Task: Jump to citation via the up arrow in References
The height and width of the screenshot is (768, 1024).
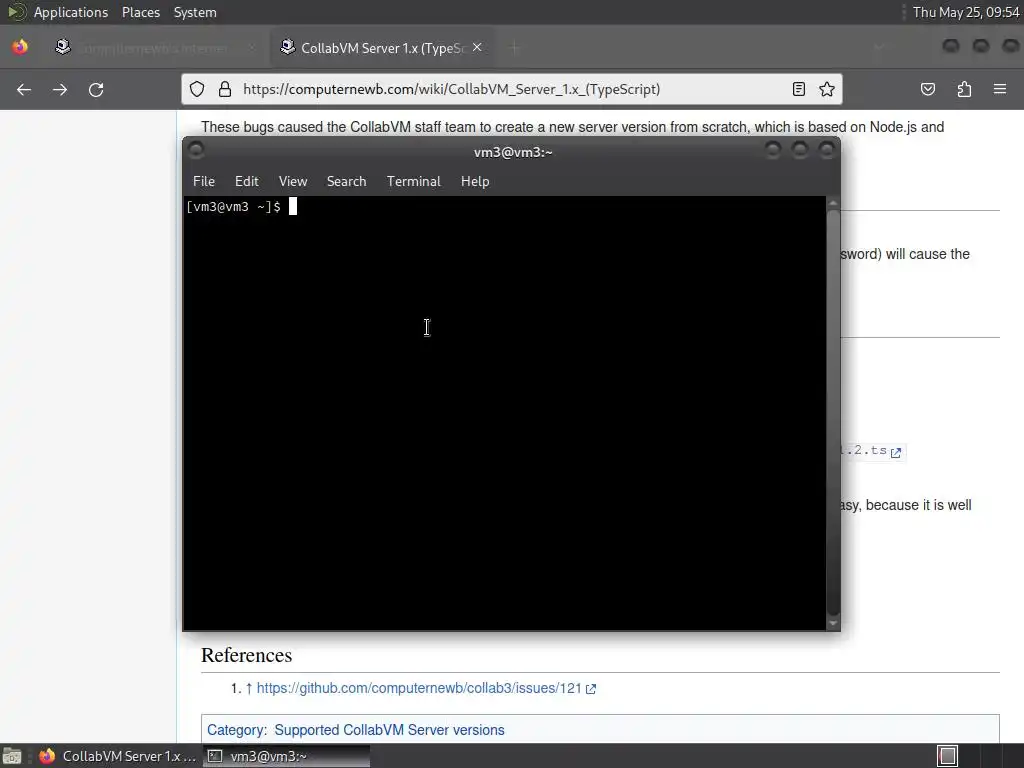Action: (x=249, y=688)
